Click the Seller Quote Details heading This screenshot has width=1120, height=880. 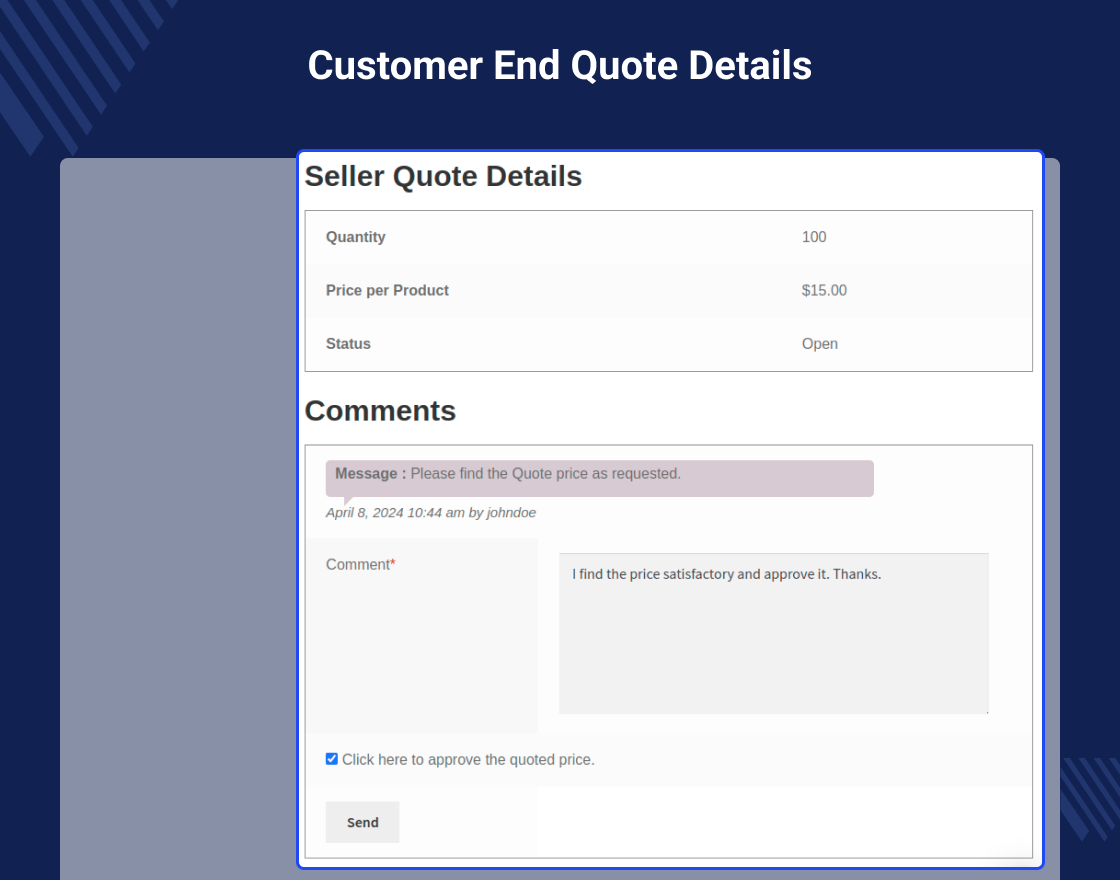(443, 176)
